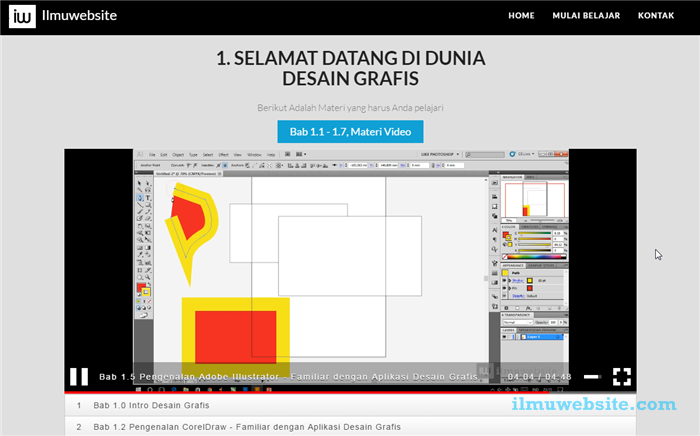This screenshot has width=700, height=436.
Task: Open the Opacity value arrow in Transparency
Action: (561, 322)
